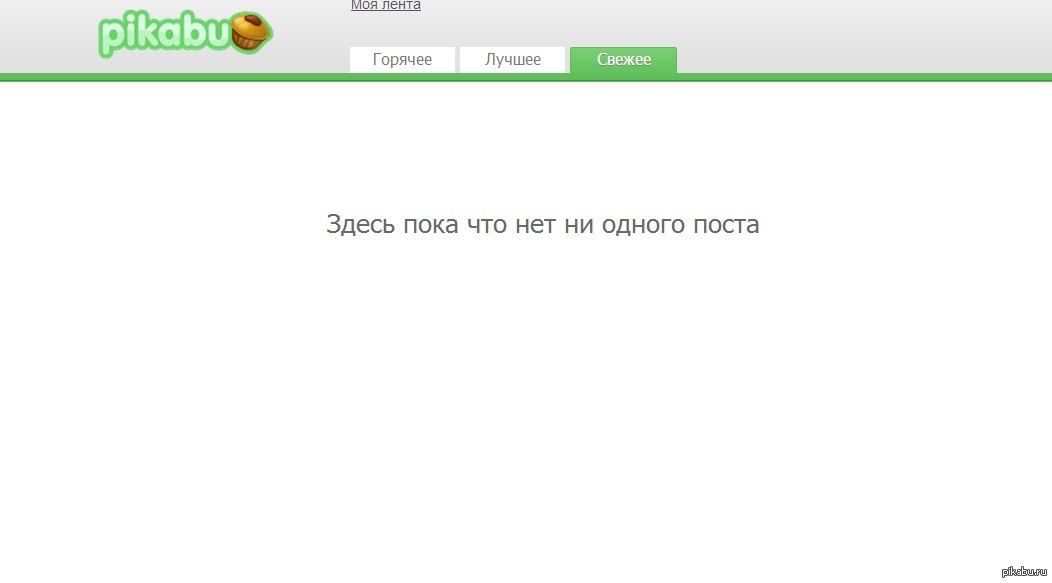Click the word "пока" in the message
1052x583 pixels.
[x=431, y=225]
